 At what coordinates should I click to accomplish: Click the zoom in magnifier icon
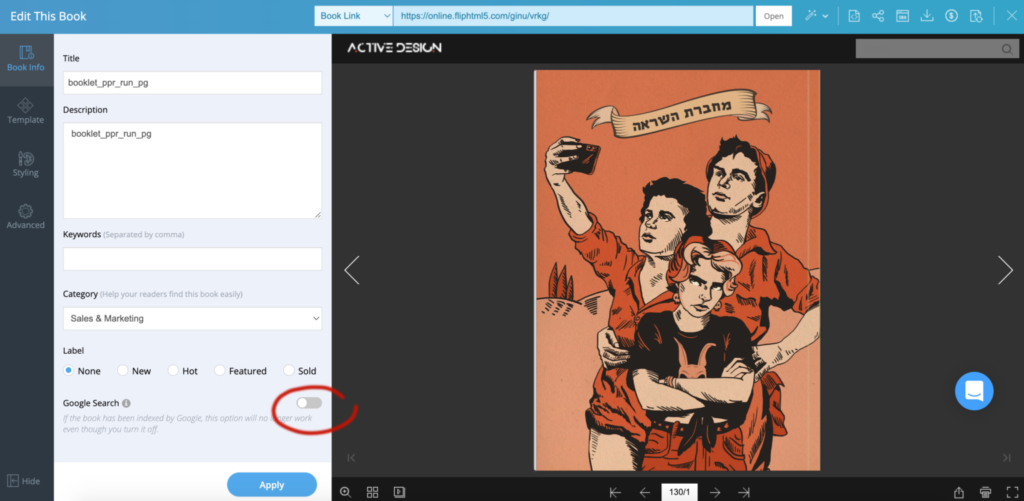point(345,491)
